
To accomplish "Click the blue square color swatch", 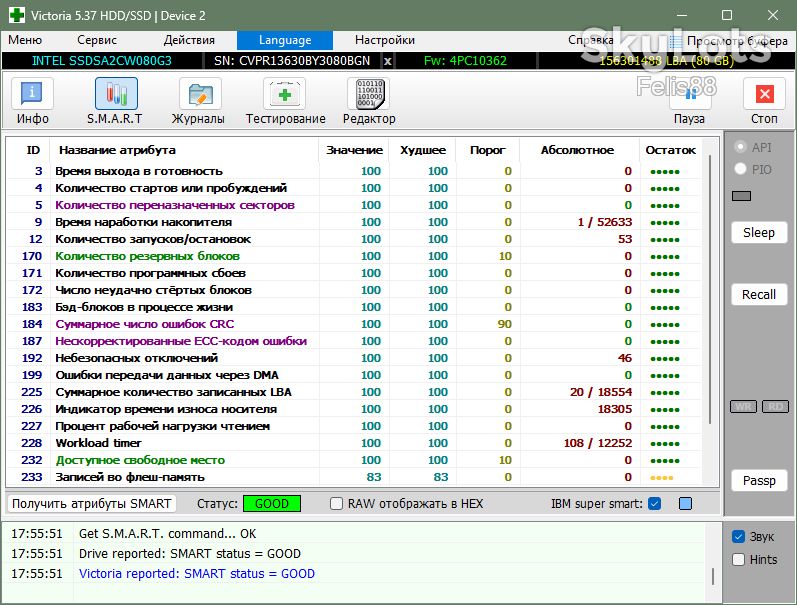I will (x=685, y=503).
